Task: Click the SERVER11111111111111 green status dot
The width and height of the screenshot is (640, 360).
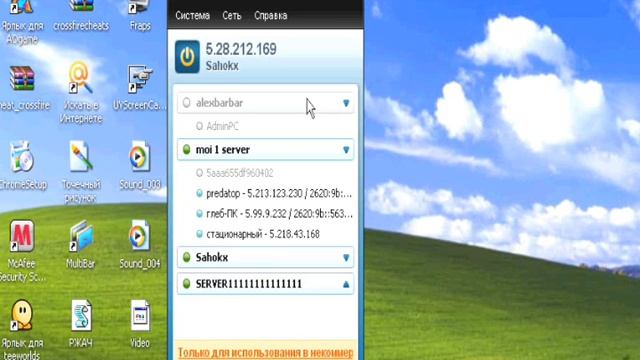Action: pyautogui.click(x=187, y=284)
